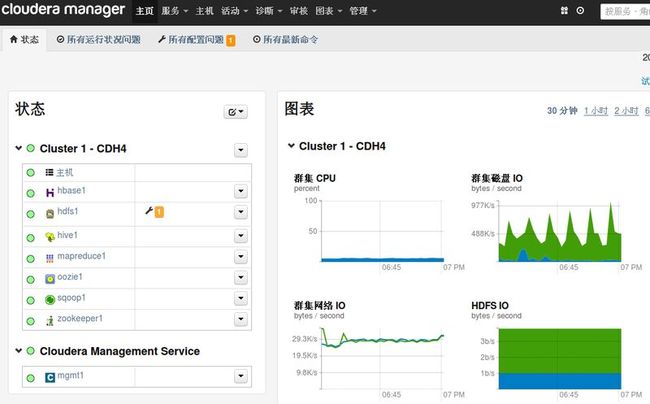The height and width of the screenshot is (404, 650).
Task: Click the cloudera manager logo
Action: pyautogui.click(x=63, y=10)
